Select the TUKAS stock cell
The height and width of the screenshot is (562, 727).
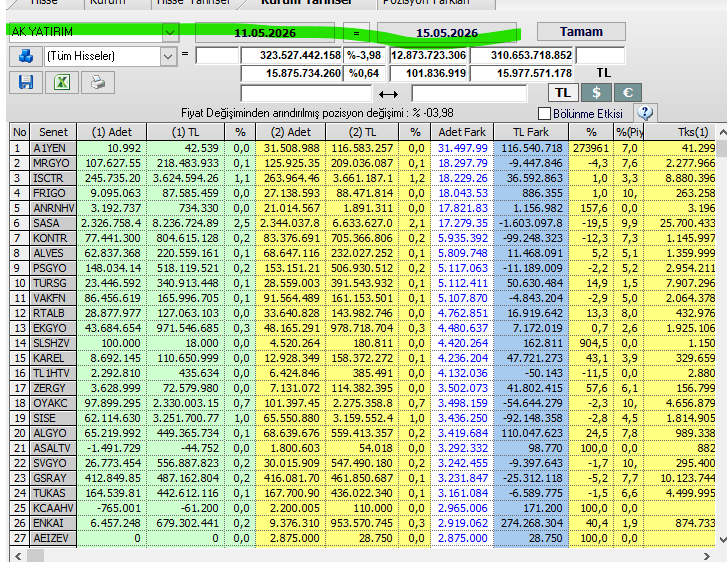point(53,493)
